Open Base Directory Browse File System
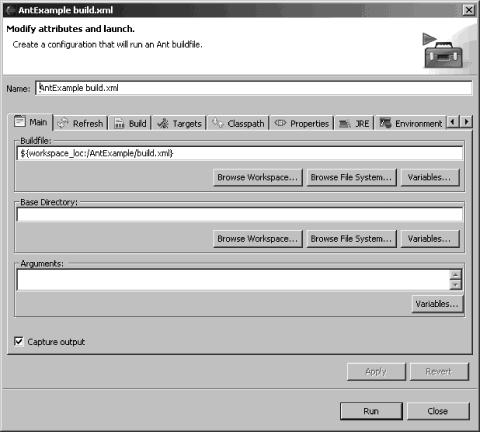 pyautogui.click(x=351, y=239)
